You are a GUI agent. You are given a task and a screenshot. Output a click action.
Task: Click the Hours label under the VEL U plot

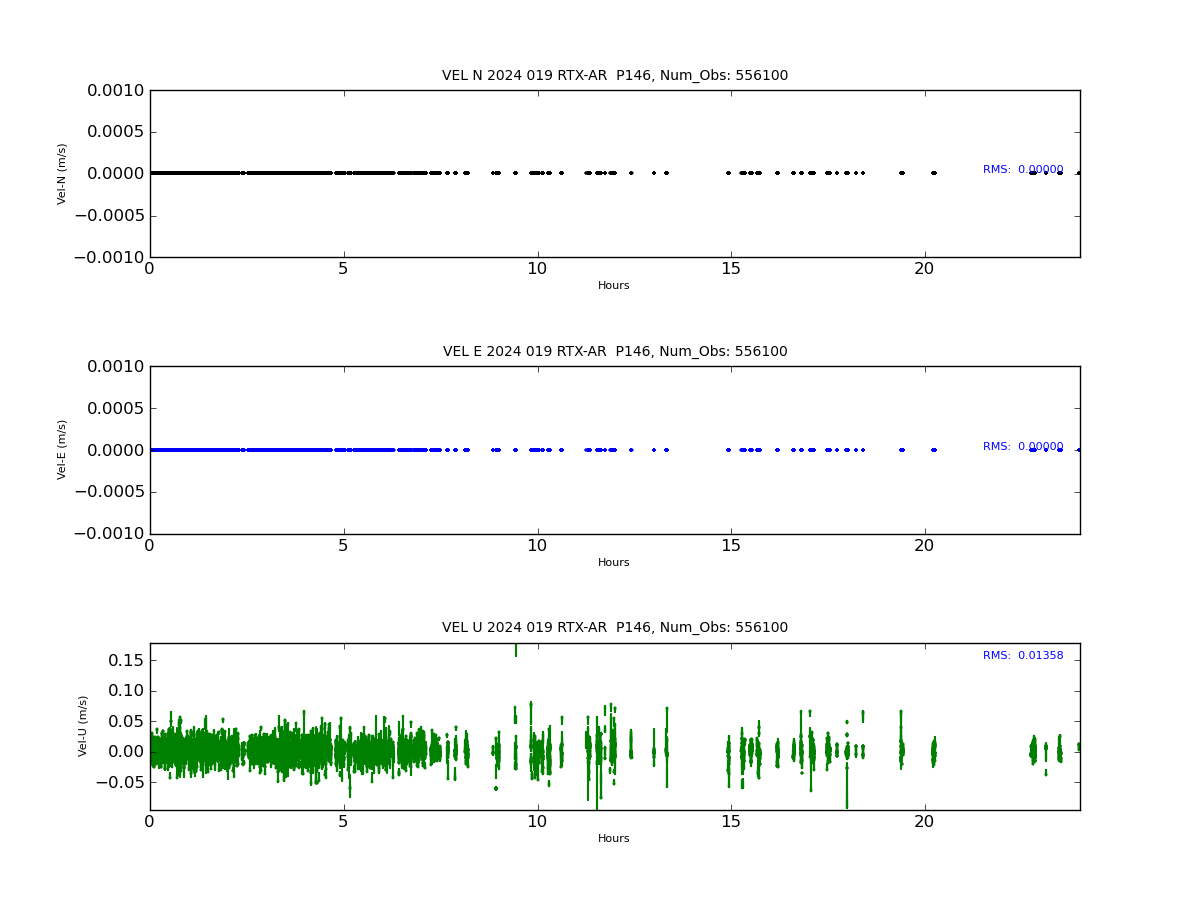(614, 839)
